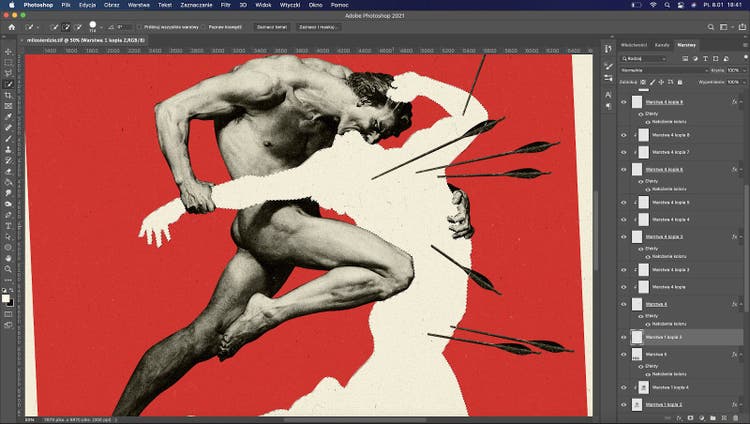The image size is (750, 424).
Task: Select the Clone Stamp tool
Action: [8, 149]
